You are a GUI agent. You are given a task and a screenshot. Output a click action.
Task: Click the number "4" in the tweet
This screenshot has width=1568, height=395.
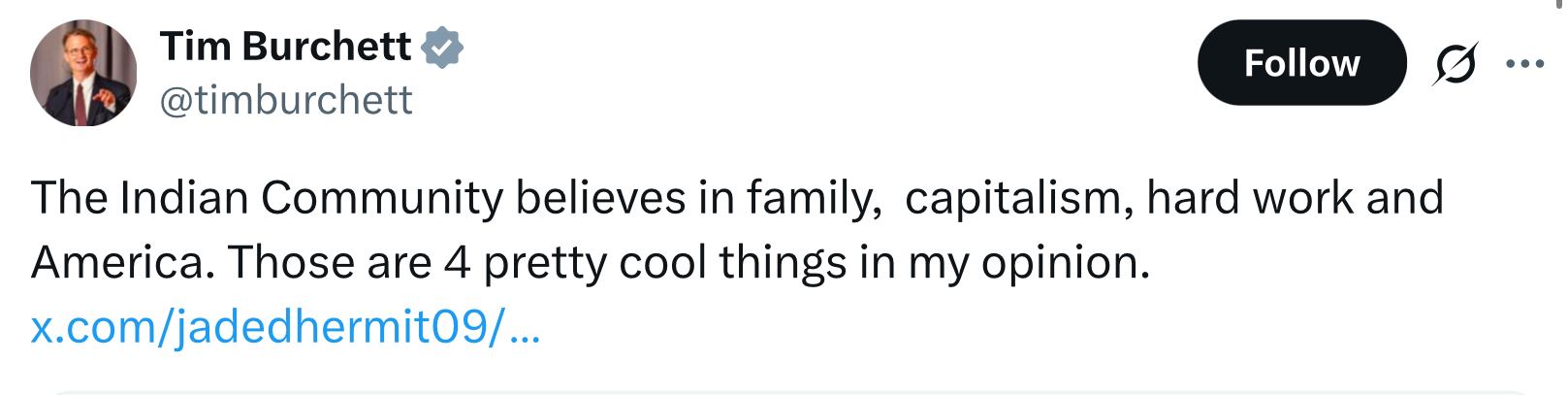(457, 263)
